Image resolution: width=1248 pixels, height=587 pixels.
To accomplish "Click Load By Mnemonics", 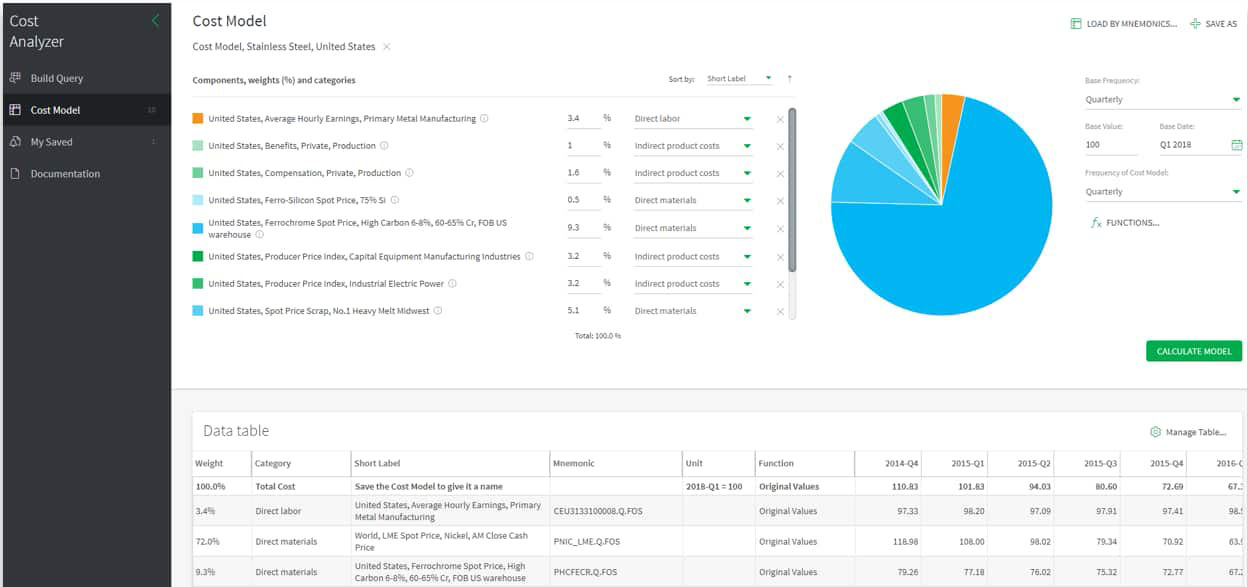I will 1123,24.
